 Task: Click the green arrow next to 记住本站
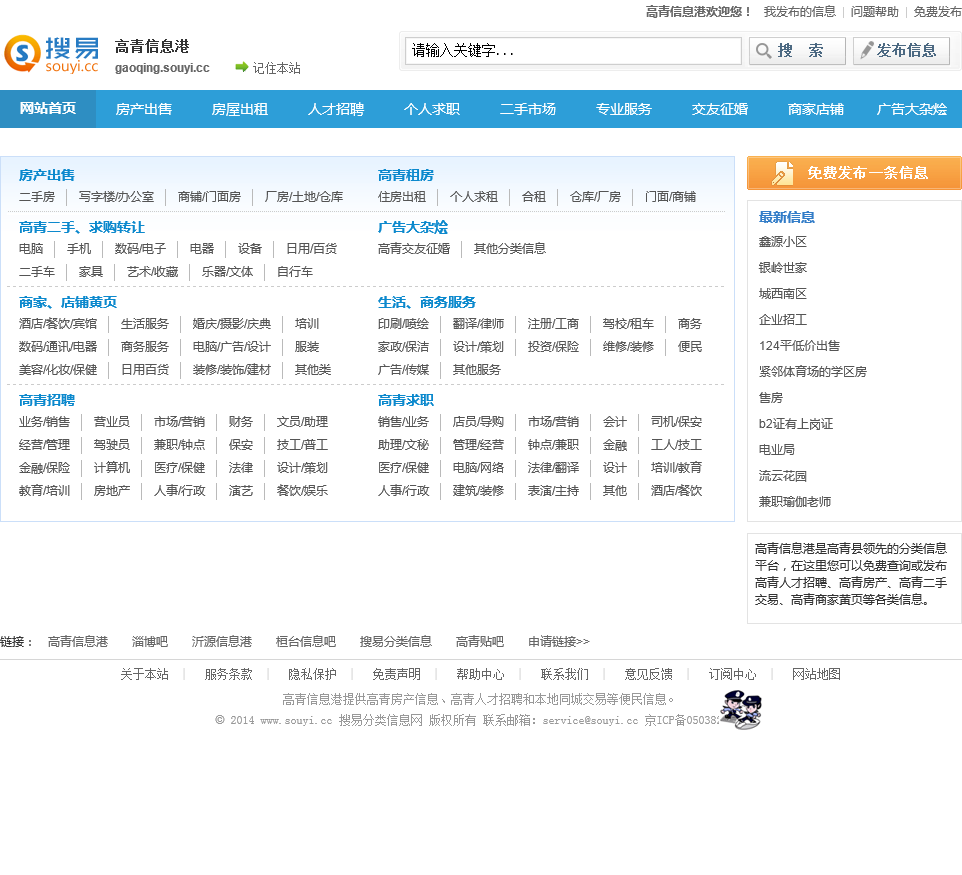pos(242,67)
